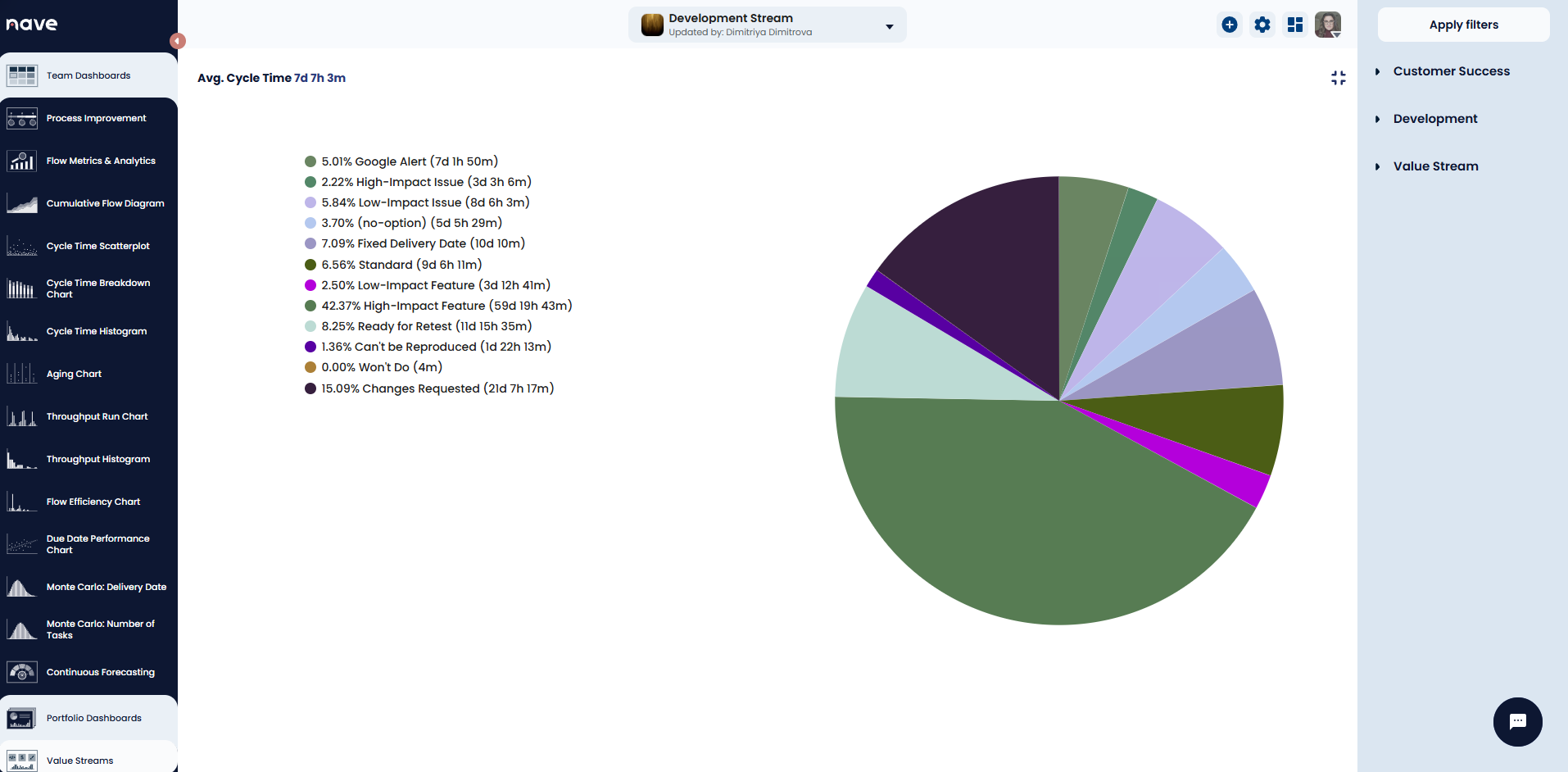1568x772 pixels.
Task: Select the High-Impact Feature legend color dot
Action: tap(309, 305)
